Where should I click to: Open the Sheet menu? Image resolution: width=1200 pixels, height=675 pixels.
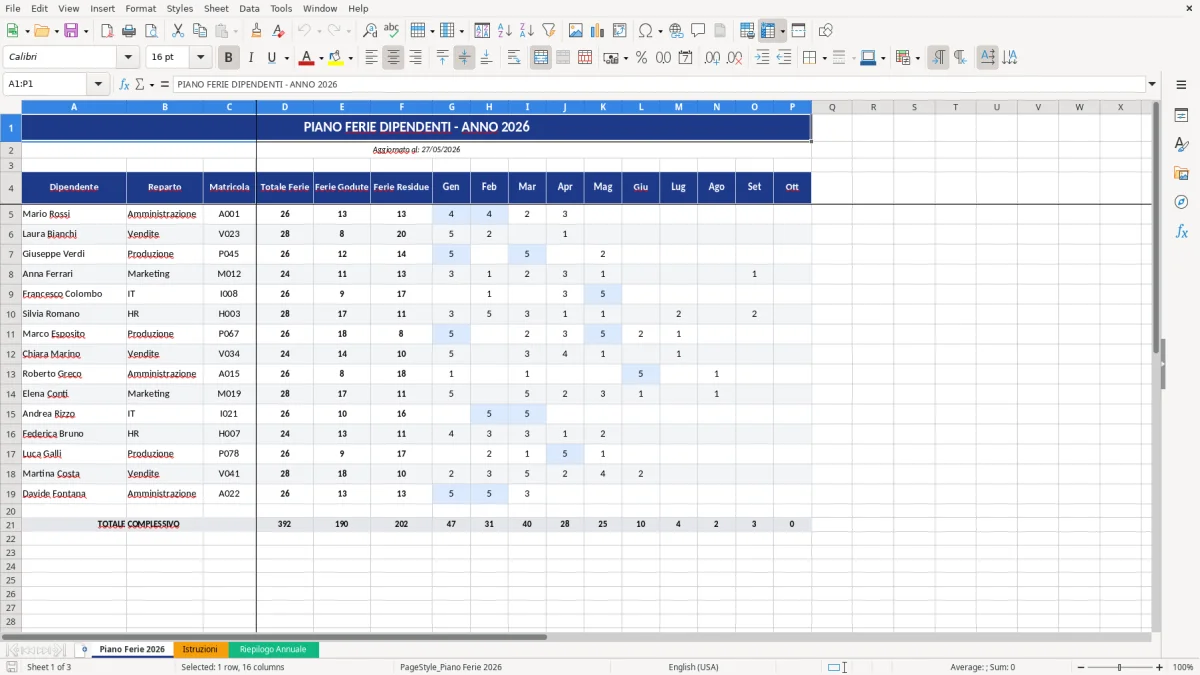pyautogui.click(x=216, y=8)
